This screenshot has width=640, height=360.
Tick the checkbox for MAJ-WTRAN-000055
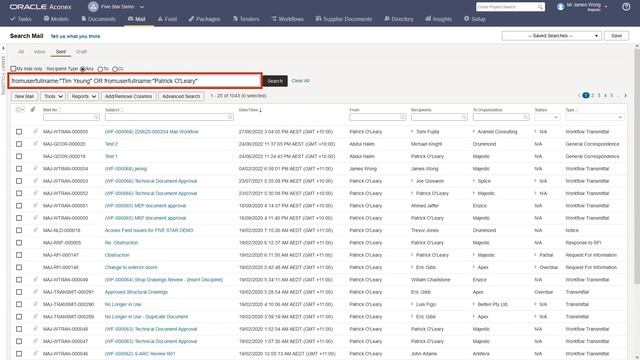(19, 132)
